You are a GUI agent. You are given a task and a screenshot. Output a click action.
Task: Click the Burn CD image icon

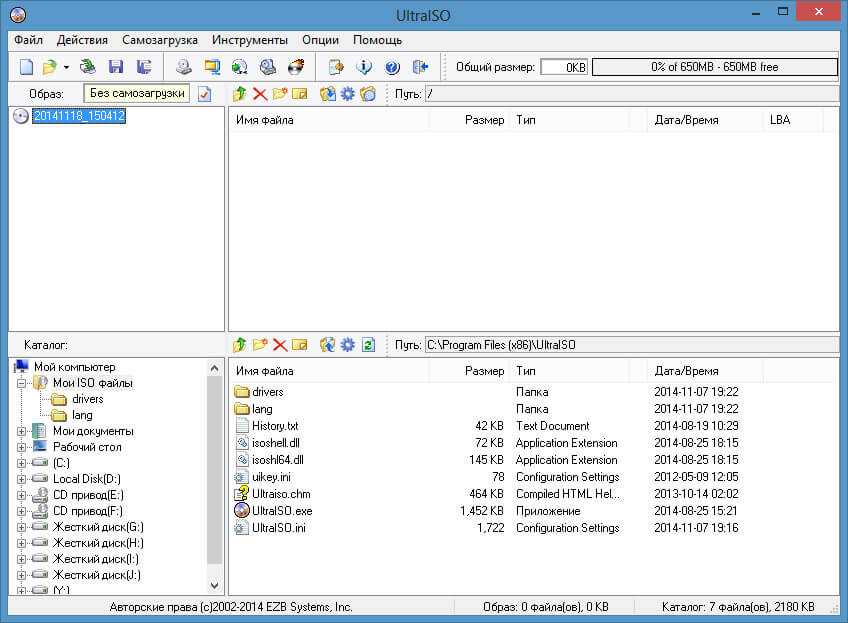point(296,67)
